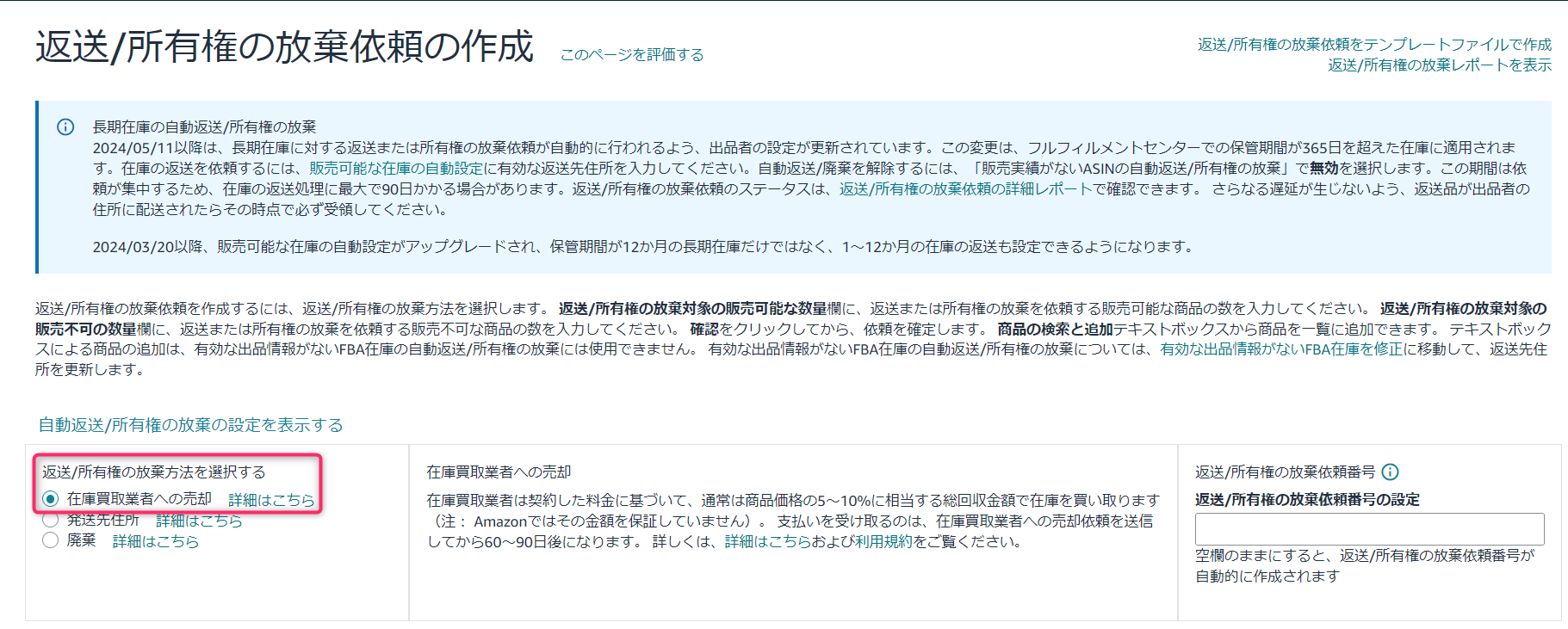Focus the 返送/所有権の放棄依頼番号の設定 text field
The image size is (1568, 629).
[1369, 528]
